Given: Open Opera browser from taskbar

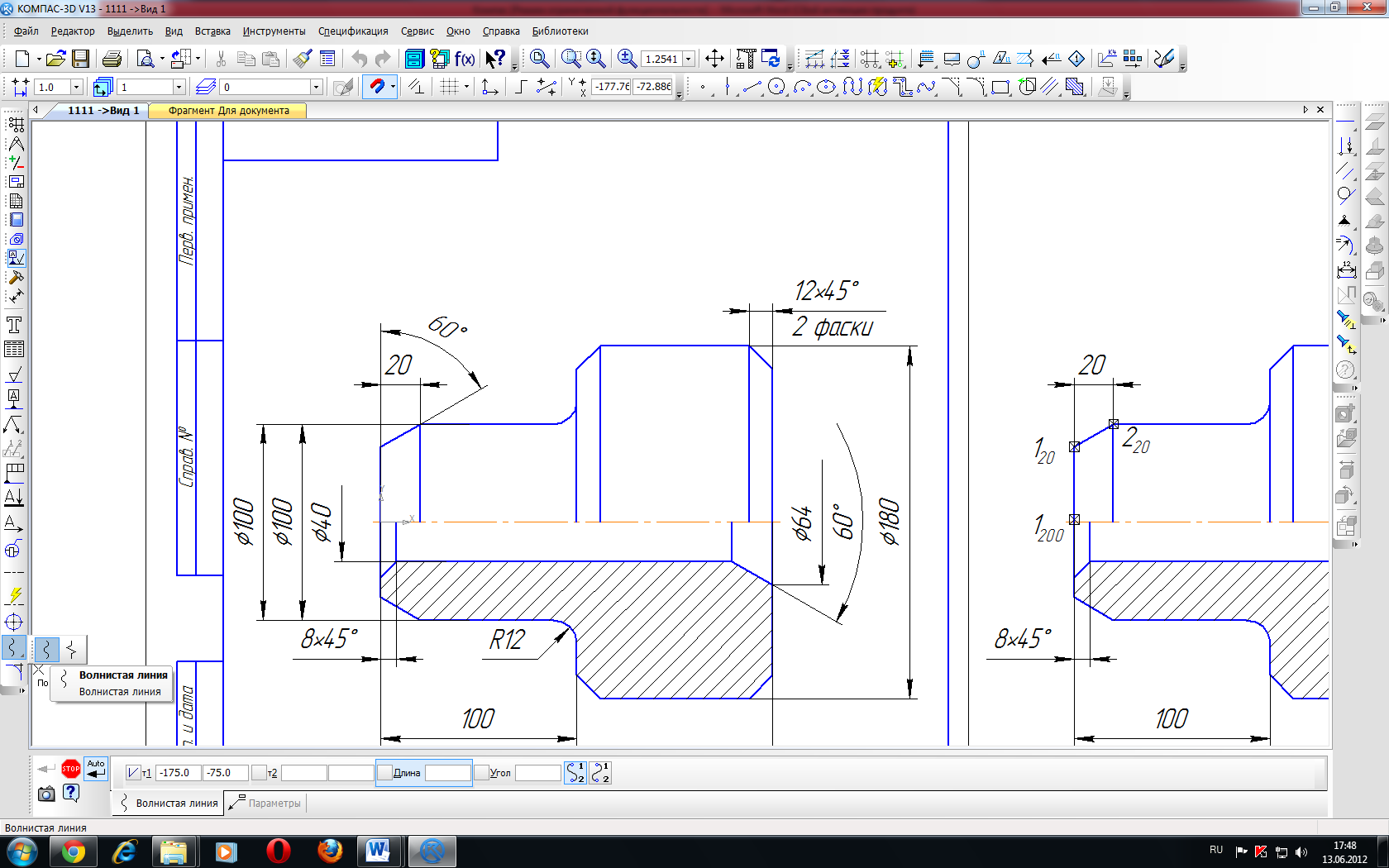Looking at the screenshot, I should point(279,851).
